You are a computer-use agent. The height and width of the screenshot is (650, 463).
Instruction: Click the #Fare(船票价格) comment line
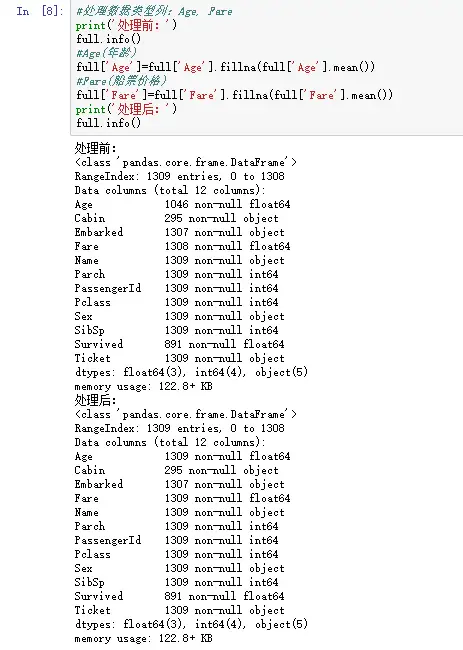(121, 81)
